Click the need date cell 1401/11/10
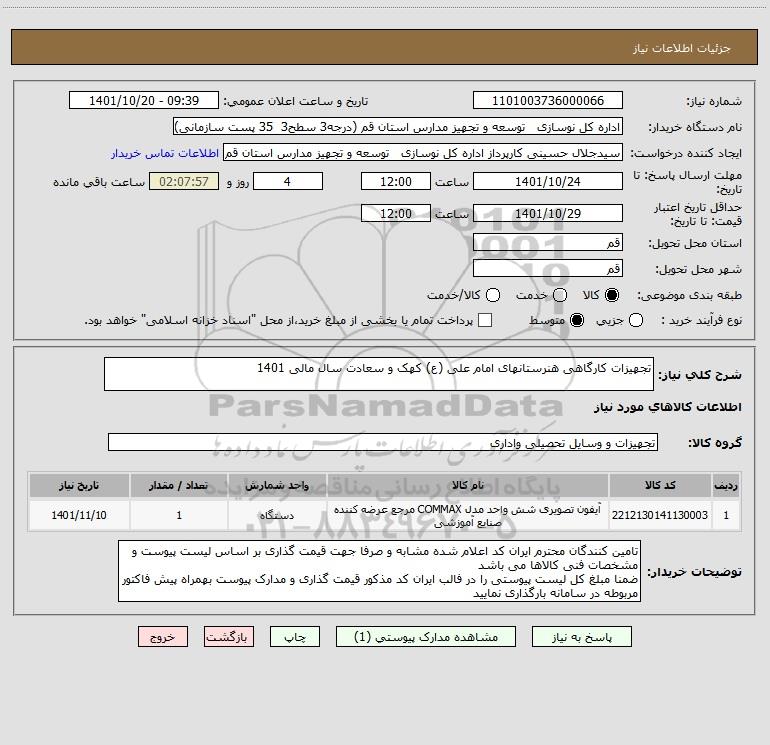The width and height of the screenshot is (770, 745). tap(79, 515)
